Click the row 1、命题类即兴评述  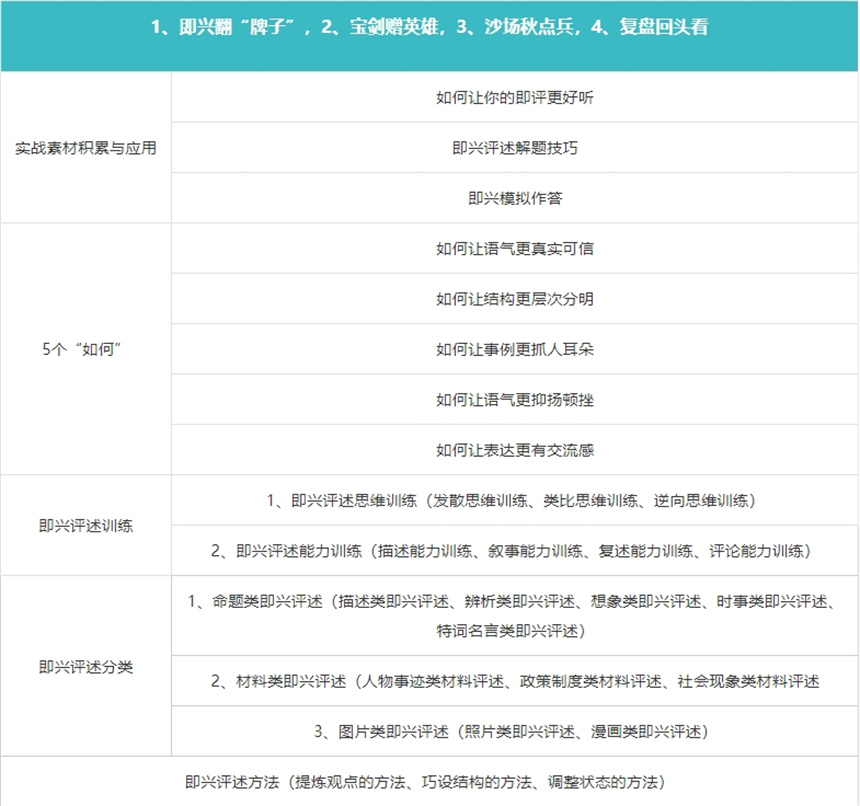(514, 616)
